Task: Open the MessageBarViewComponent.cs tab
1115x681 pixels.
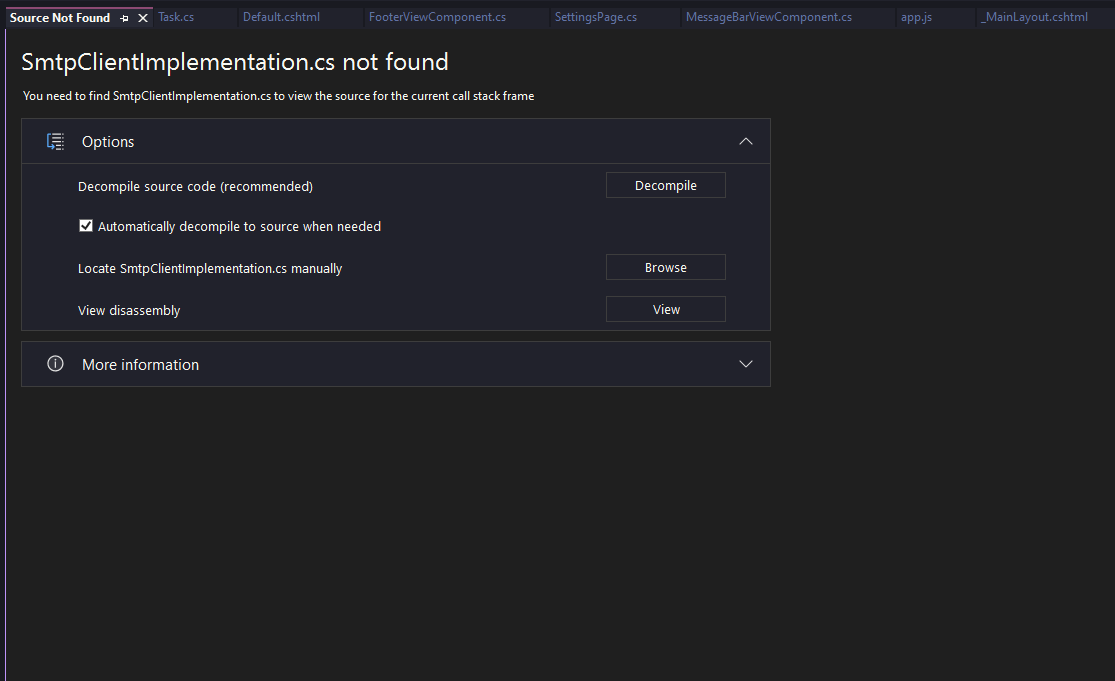Action: (x=768, y=18)
